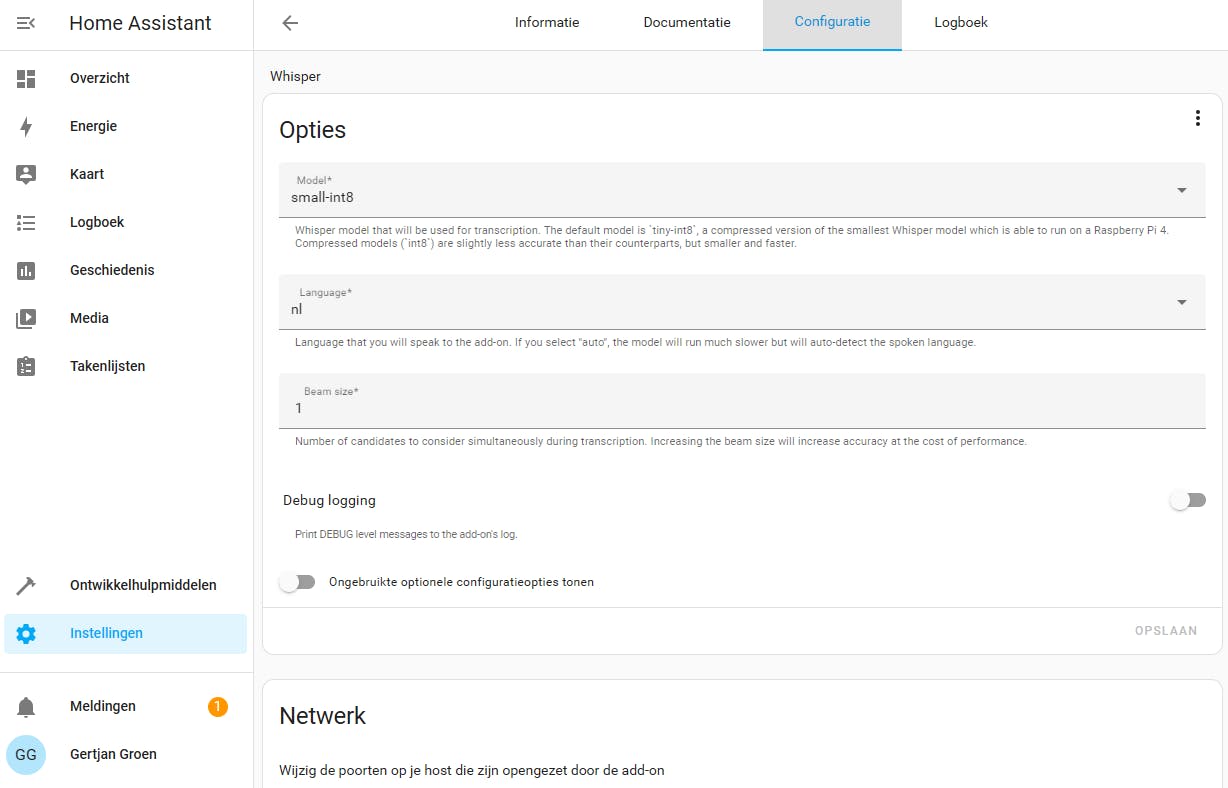Viewport: 1228px width, 788px height.
Task: Open the Language dropdown
Action: point(1181,302)
